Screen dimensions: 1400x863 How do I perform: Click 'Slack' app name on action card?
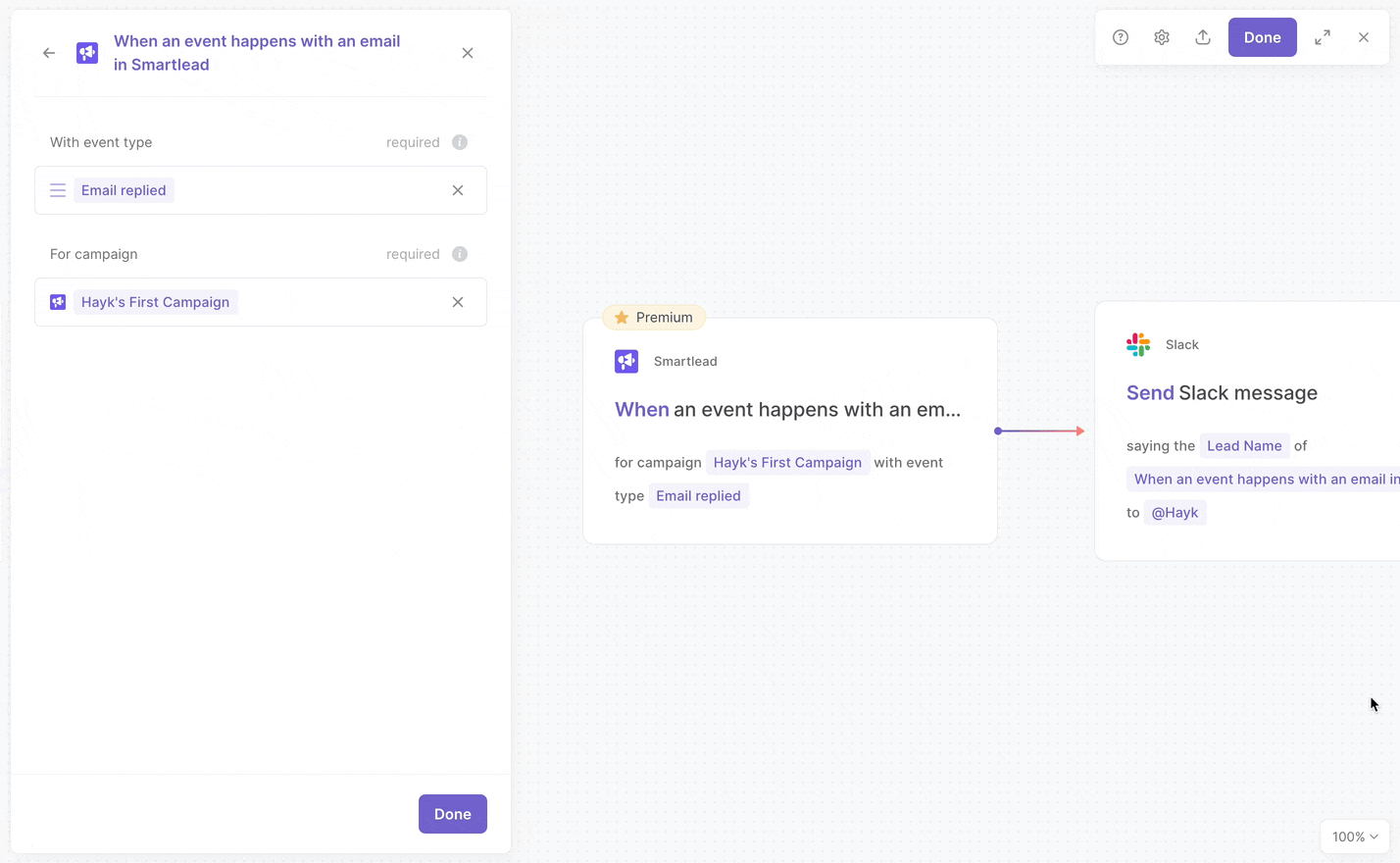click(1182, 344)
